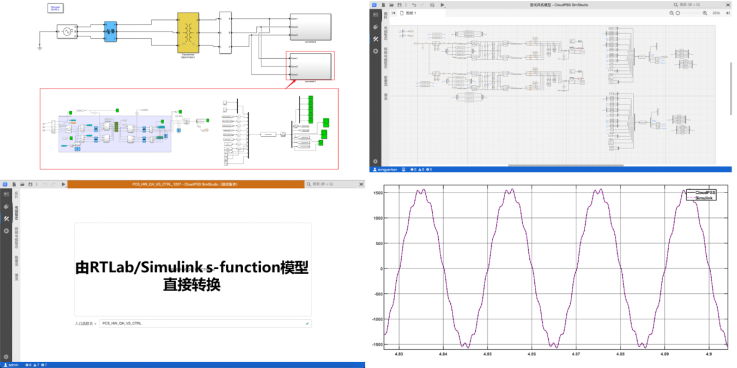Open the settings gear at bottom of upper sidebar
The height and width of the screenshot is (368, 737).
375,161
